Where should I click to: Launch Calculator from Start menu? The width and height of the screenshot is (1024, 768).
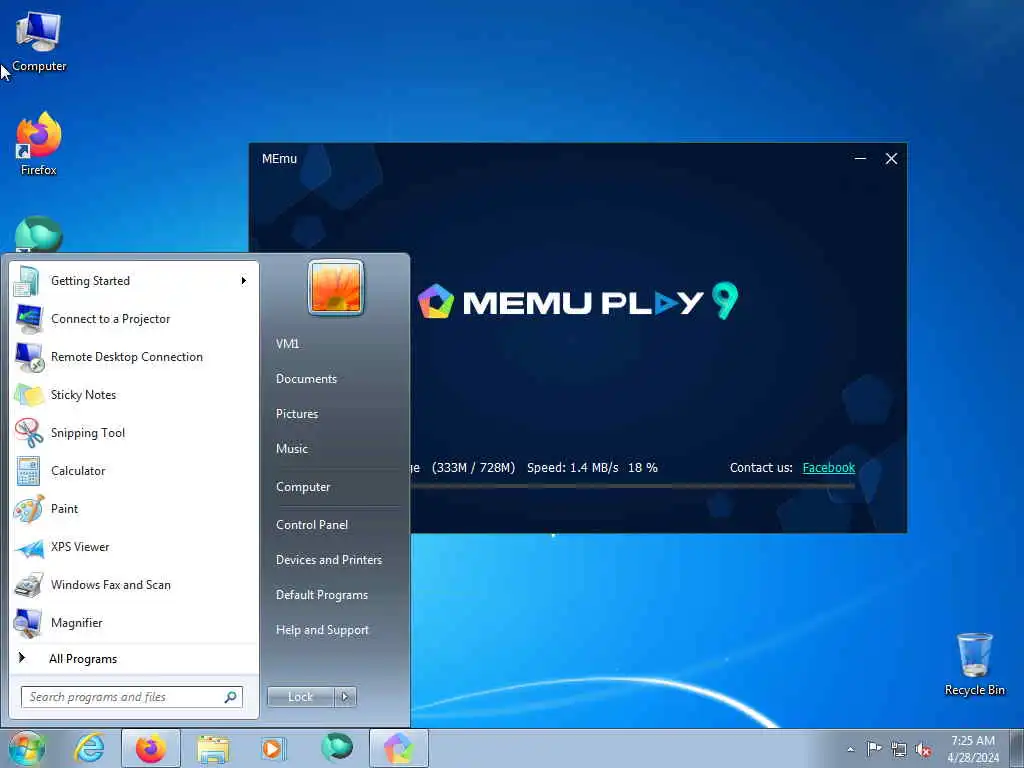pos(134,470)
